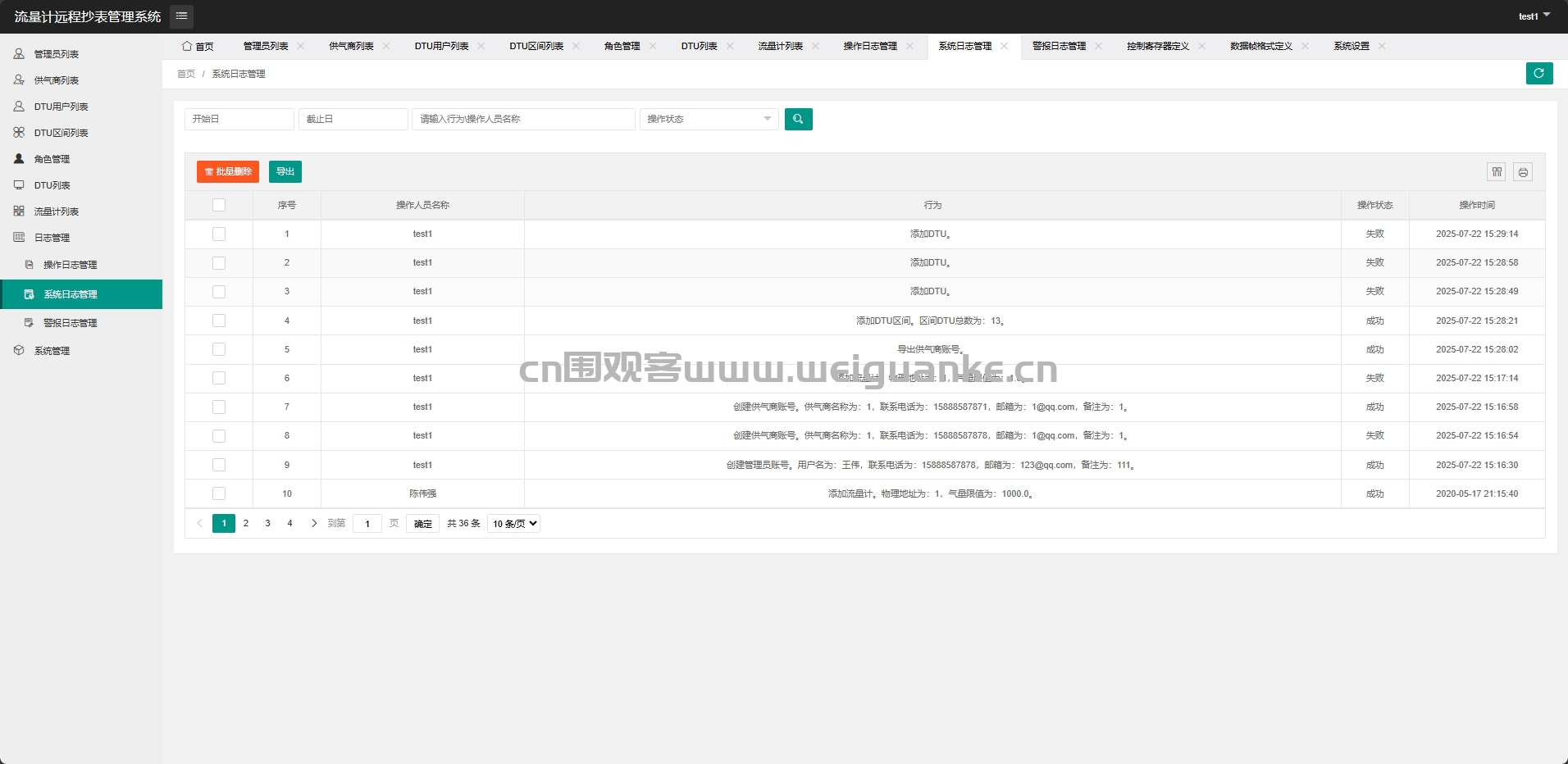Check the checkbox for row 4
This screenshot has width=1568, height=764.
coord(219,321)
